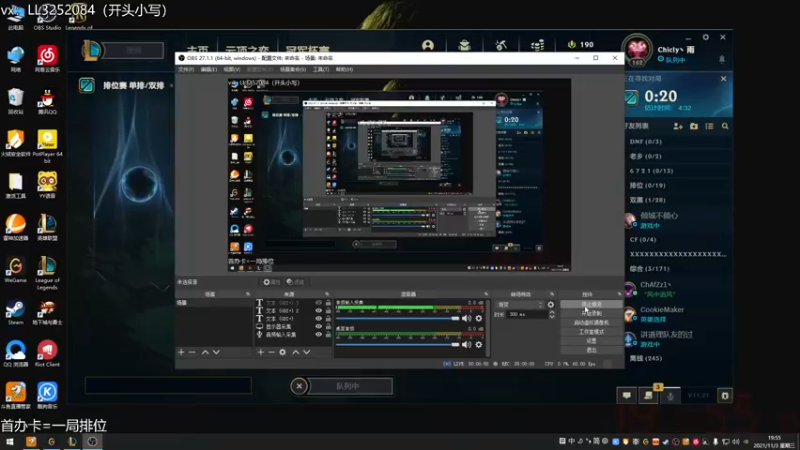Move source down with the down arrow

click(x=307, y=352)
